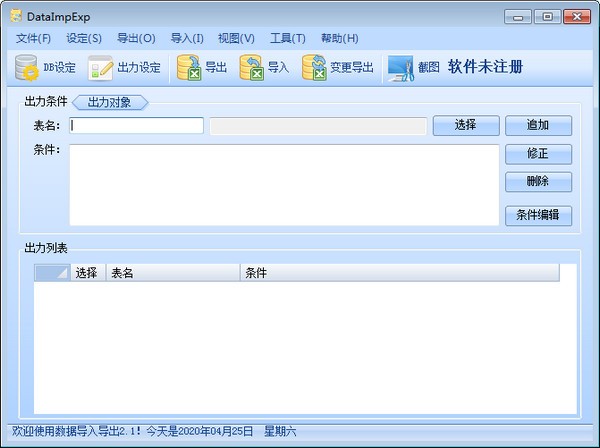Click the 导出 export toolbar icon

[189, 68]
